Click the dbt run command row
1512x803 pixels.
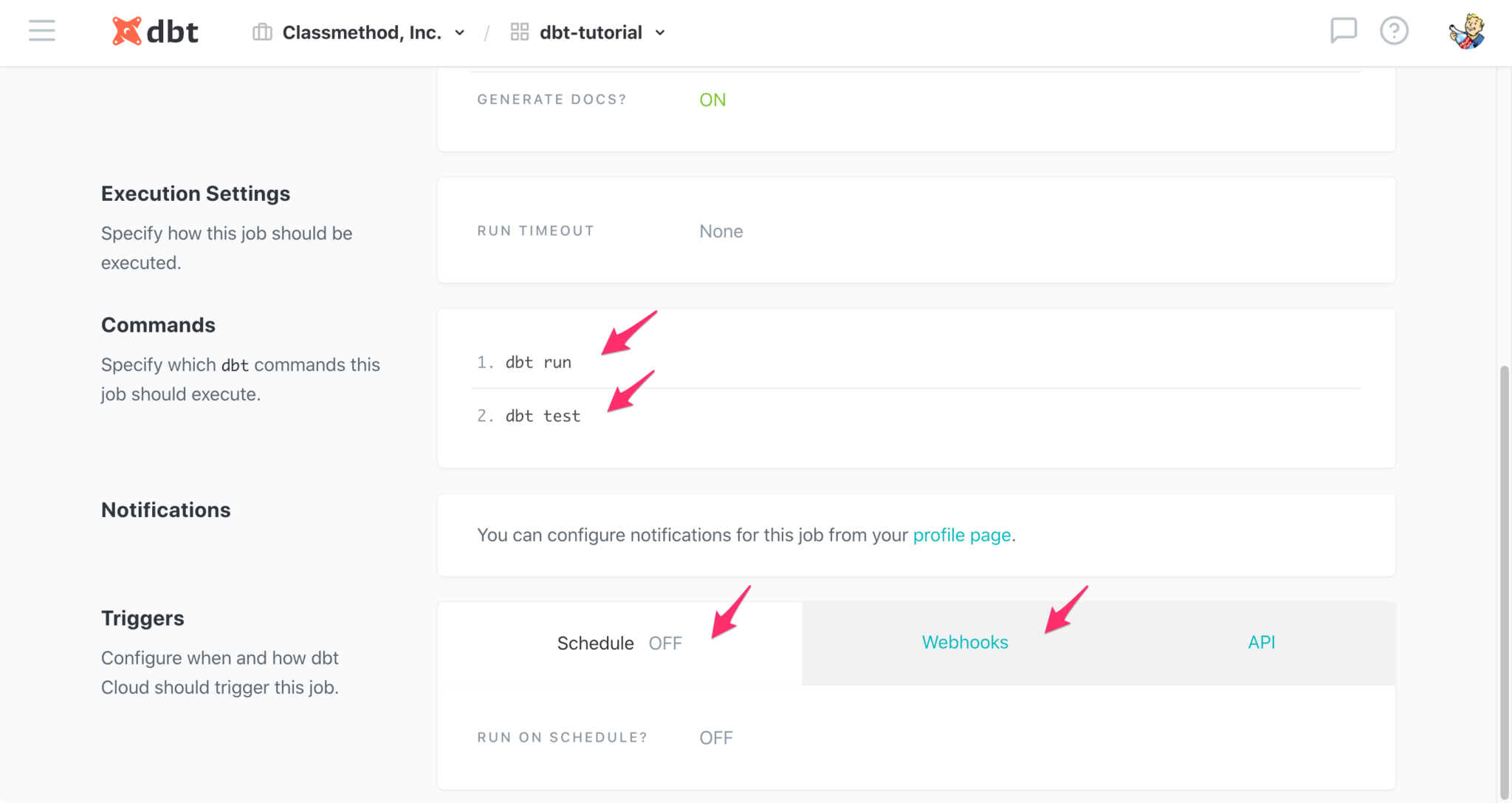click(538, 363)
